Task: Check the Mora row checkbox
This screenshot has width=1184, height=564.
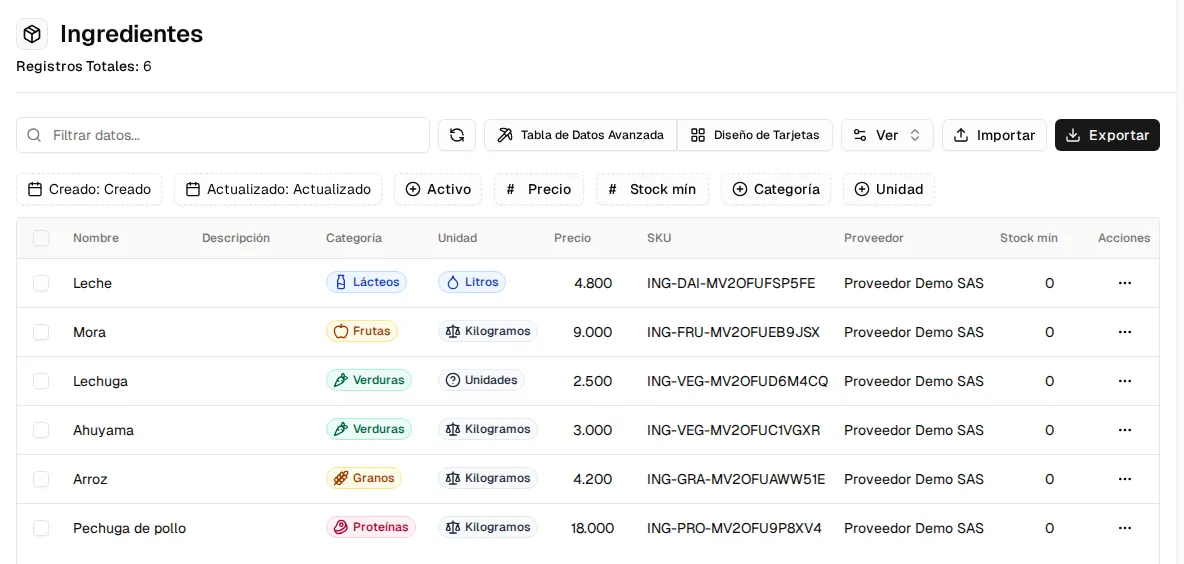Action: point(41,332)
